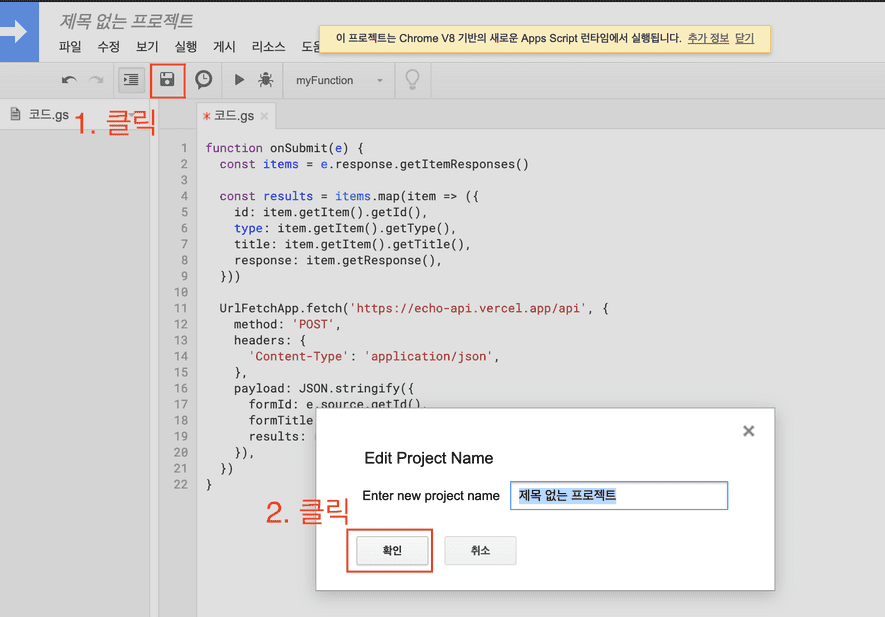Screen dimensions: 885x617
Task: Start debugging with the bug icon
Action: [x=265, y=80]
